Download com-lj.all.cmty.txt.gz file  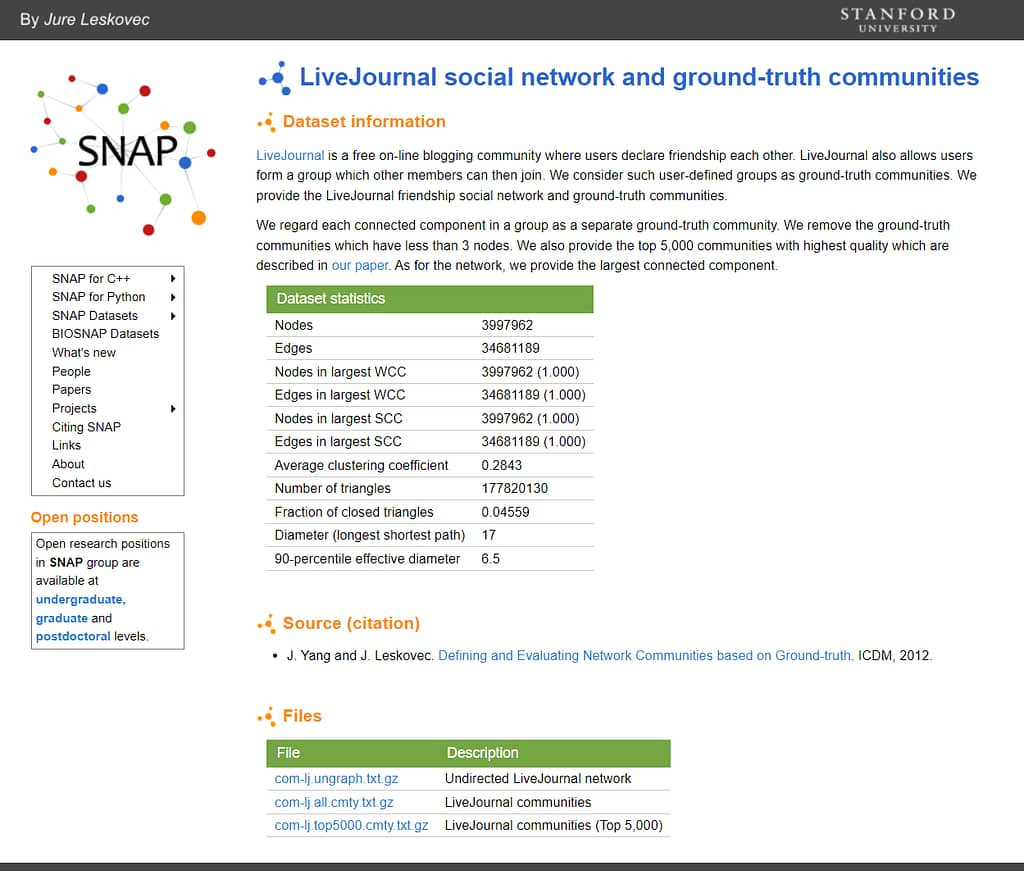coord(334,802)
